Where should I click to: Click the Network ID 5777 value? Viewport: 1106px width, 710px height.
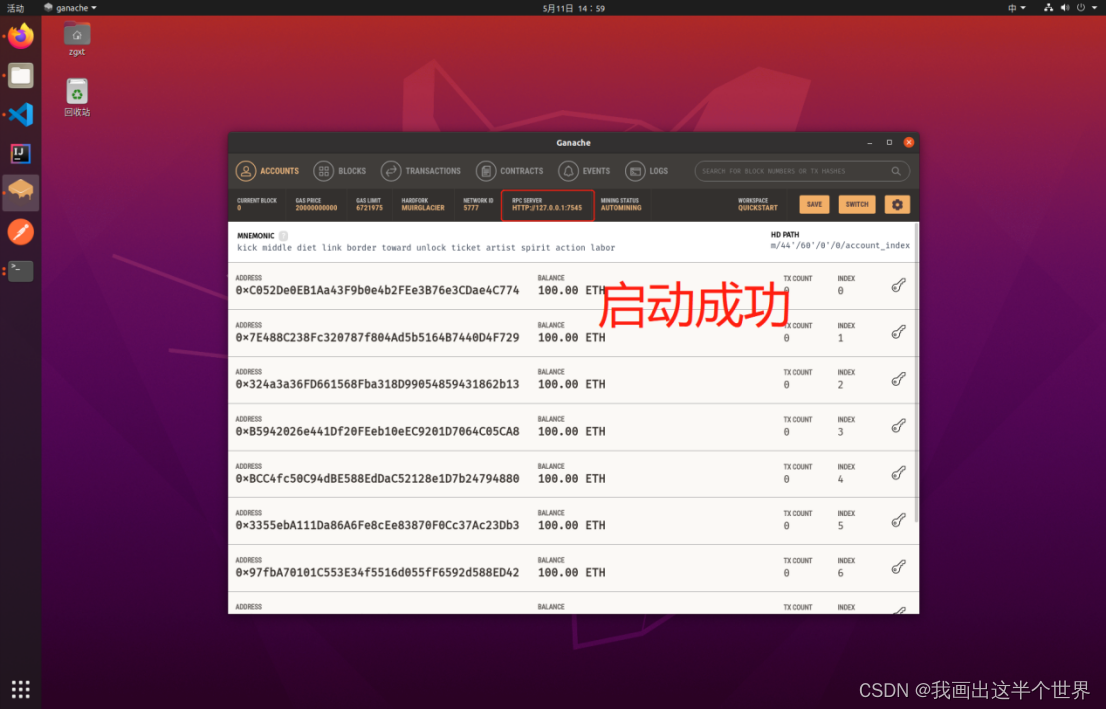470,208
